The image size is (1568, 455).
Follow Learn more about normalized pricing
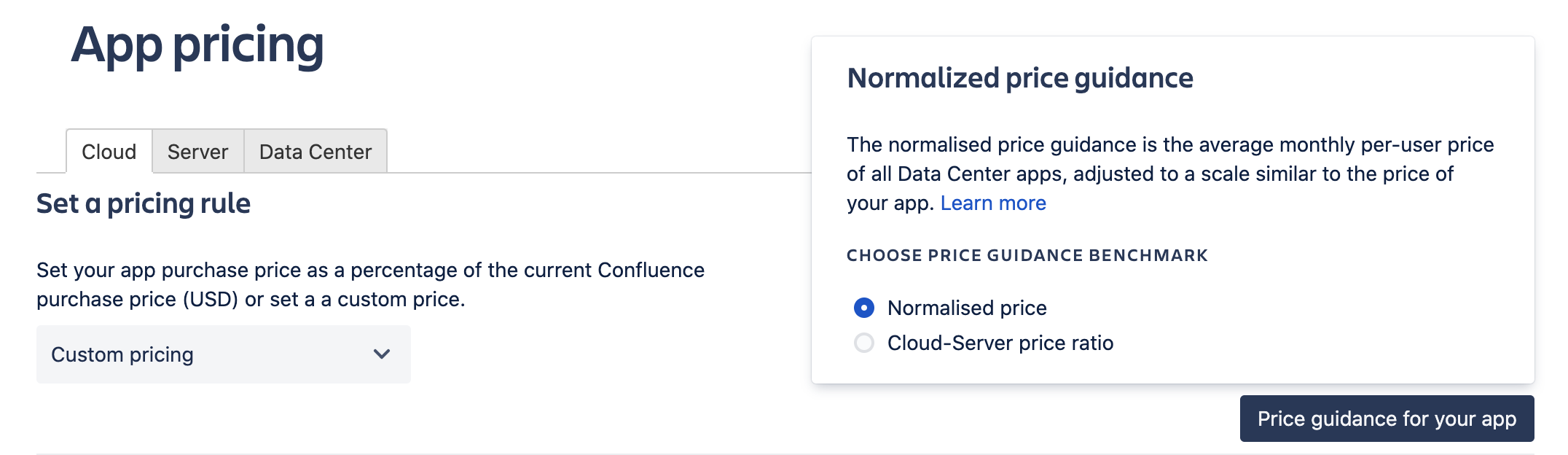tap(994, 203)
